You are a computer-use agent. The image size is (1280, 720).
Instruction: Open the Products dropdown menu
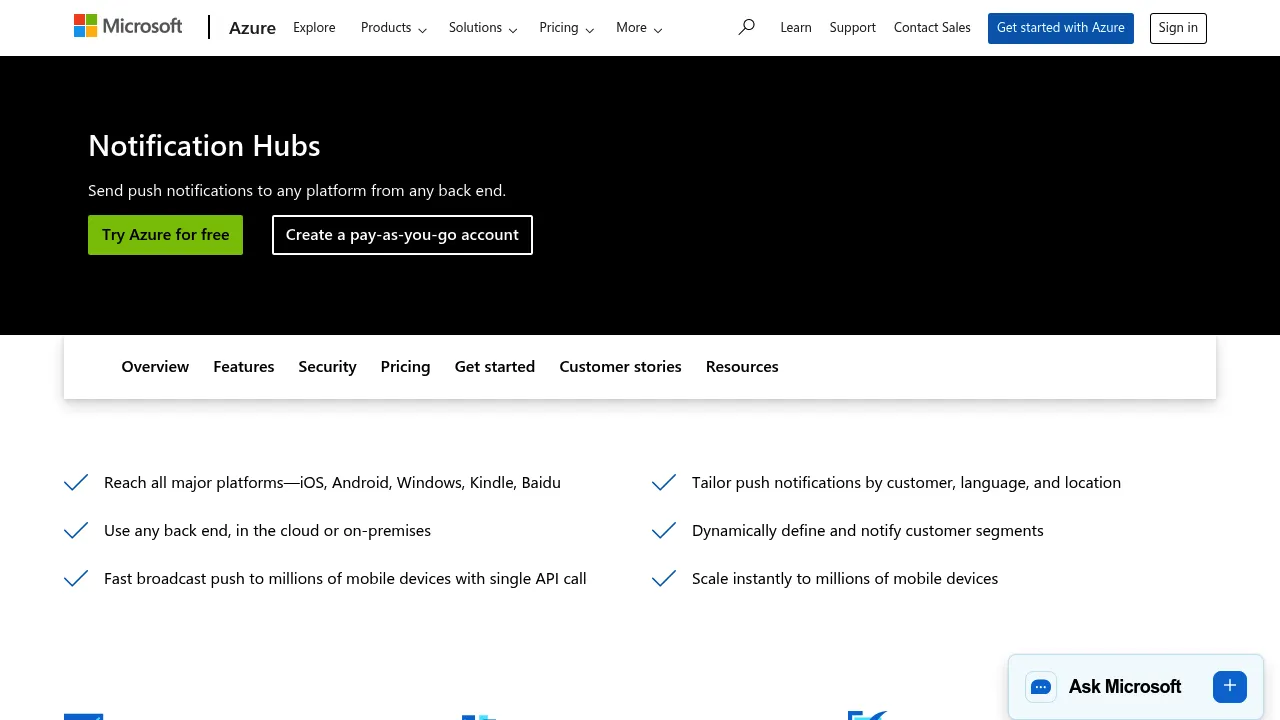point(394,28)
